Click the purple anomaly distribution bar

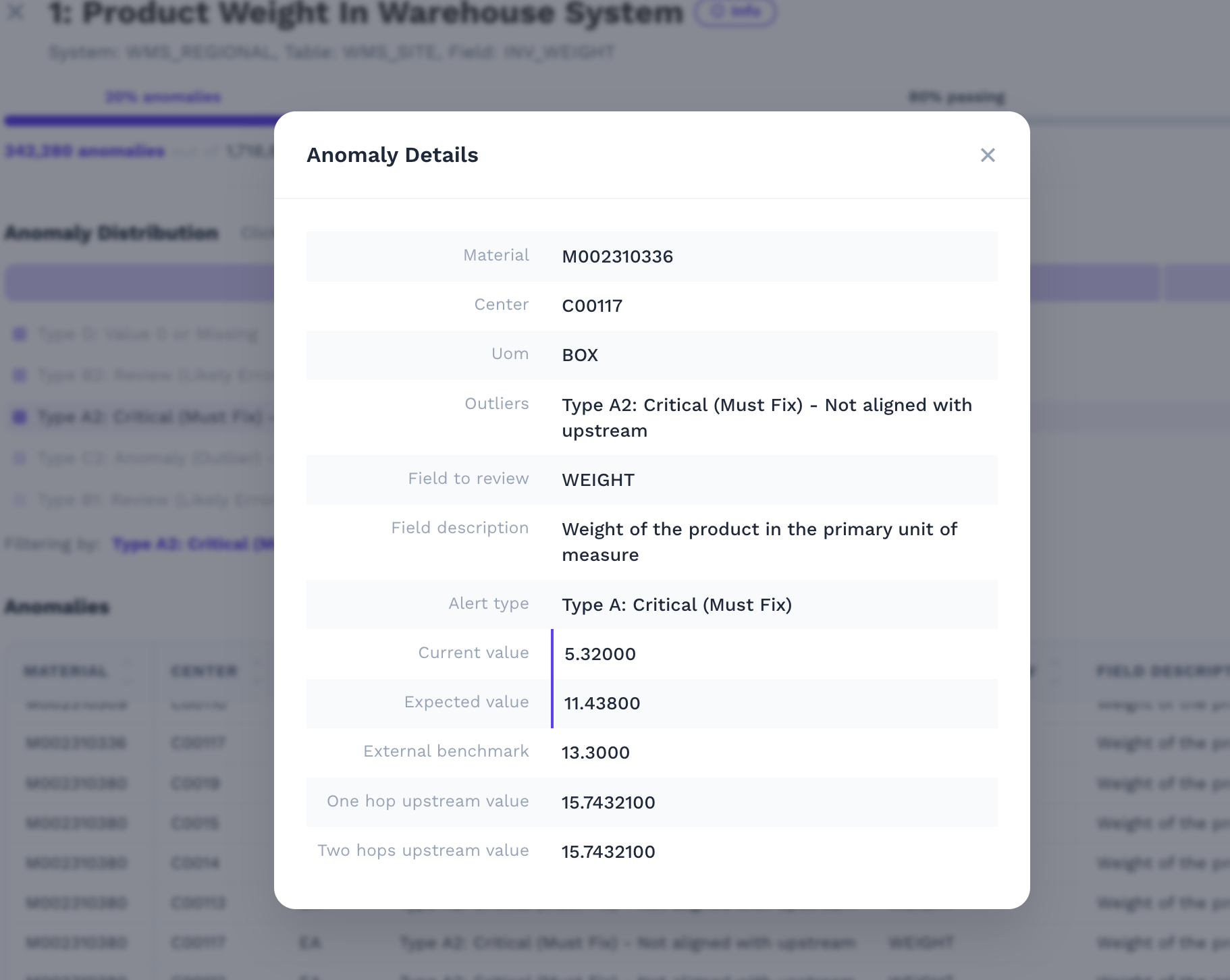[139, 283]
